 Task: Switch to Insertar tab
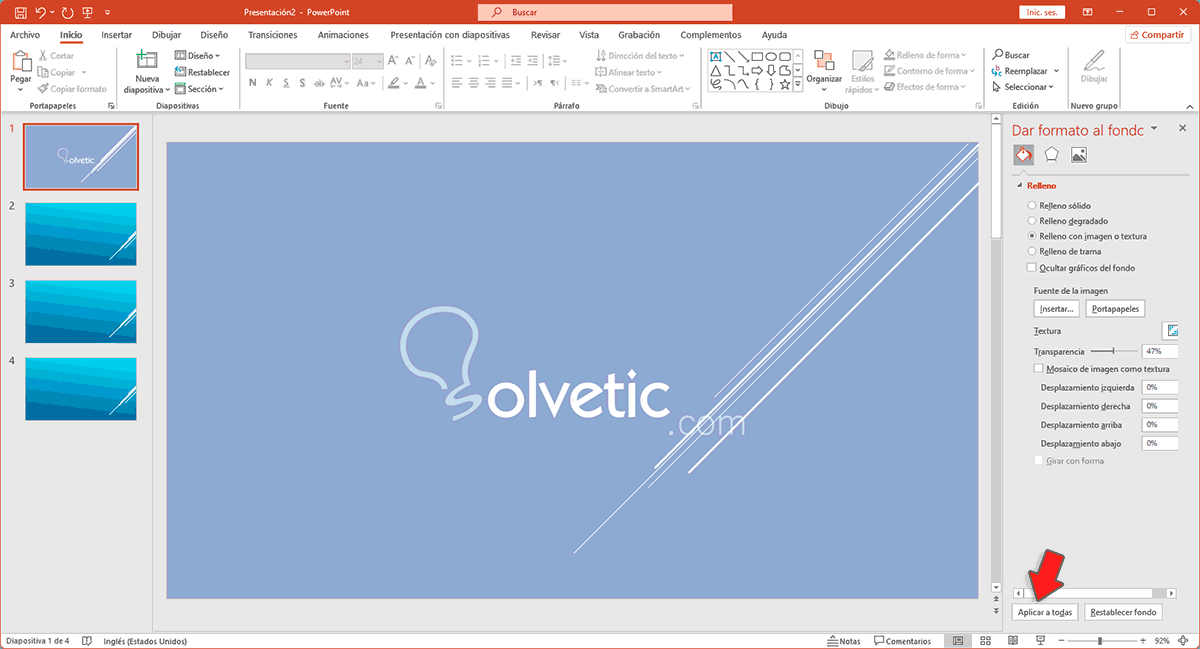117,35
